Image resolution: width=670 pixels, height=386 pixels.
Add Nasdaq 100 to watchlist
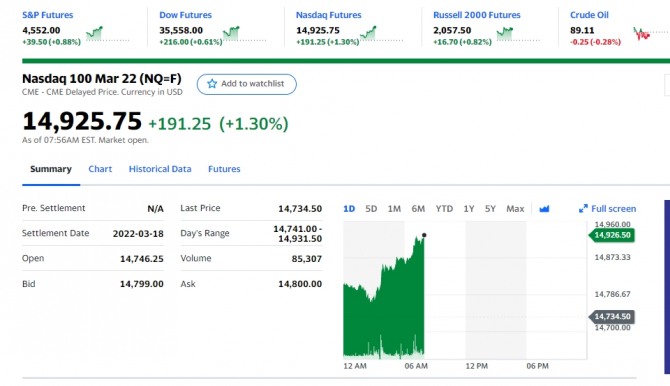(x=247, y=84)
